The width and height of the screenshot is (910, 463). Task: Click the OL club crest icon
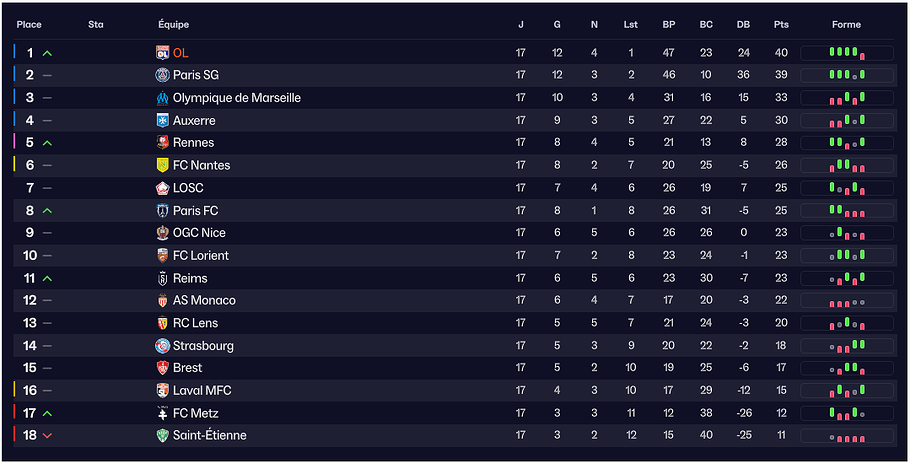[162, 53]
